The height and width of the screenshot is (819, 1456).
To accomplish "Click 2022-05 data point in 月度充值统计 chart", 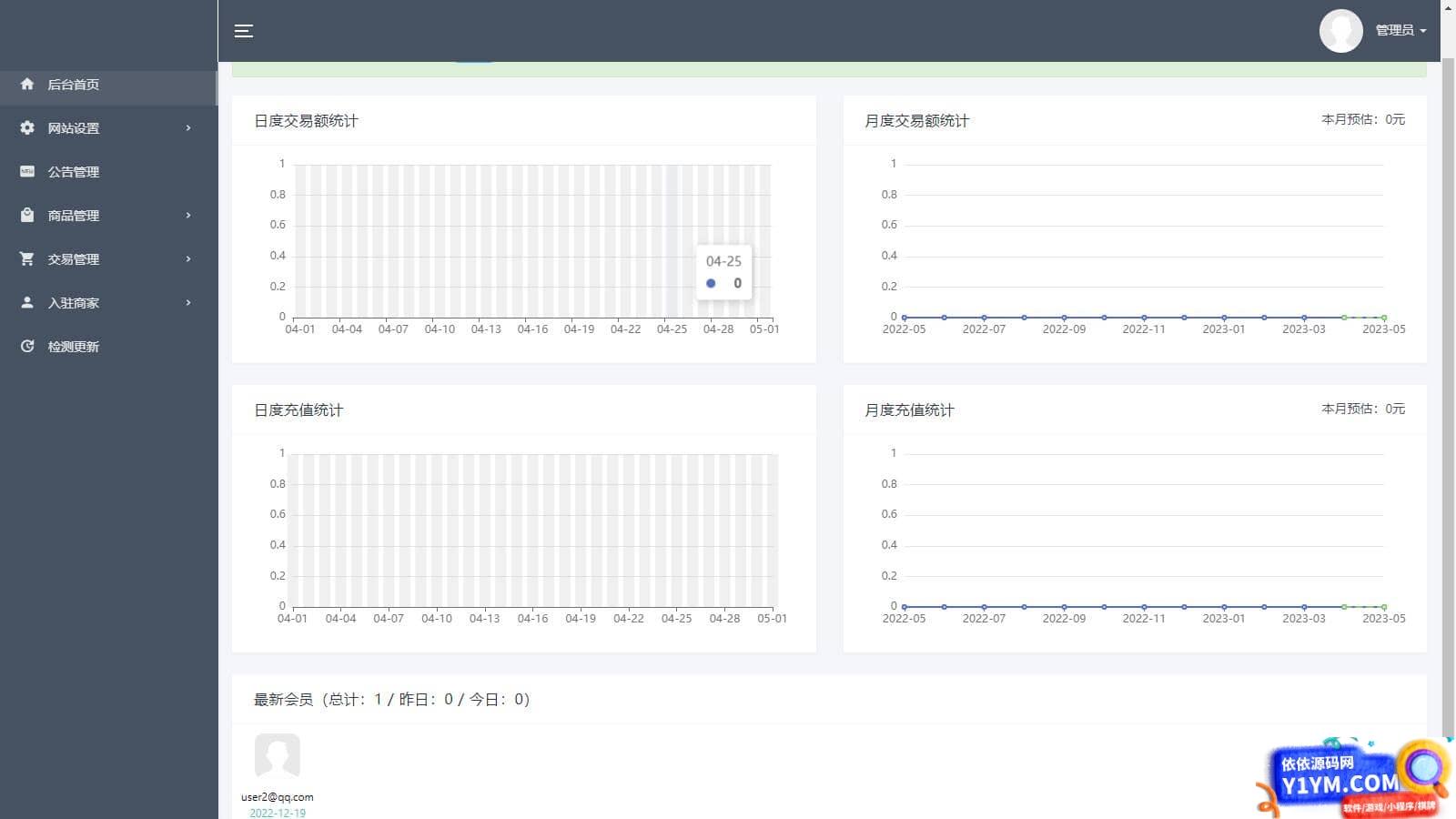I will (x=904, y=607).
